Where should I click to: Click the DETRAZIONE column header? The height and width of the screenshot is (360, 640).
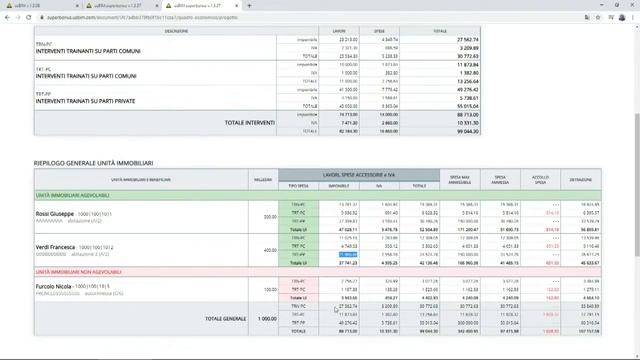point(581,180)
